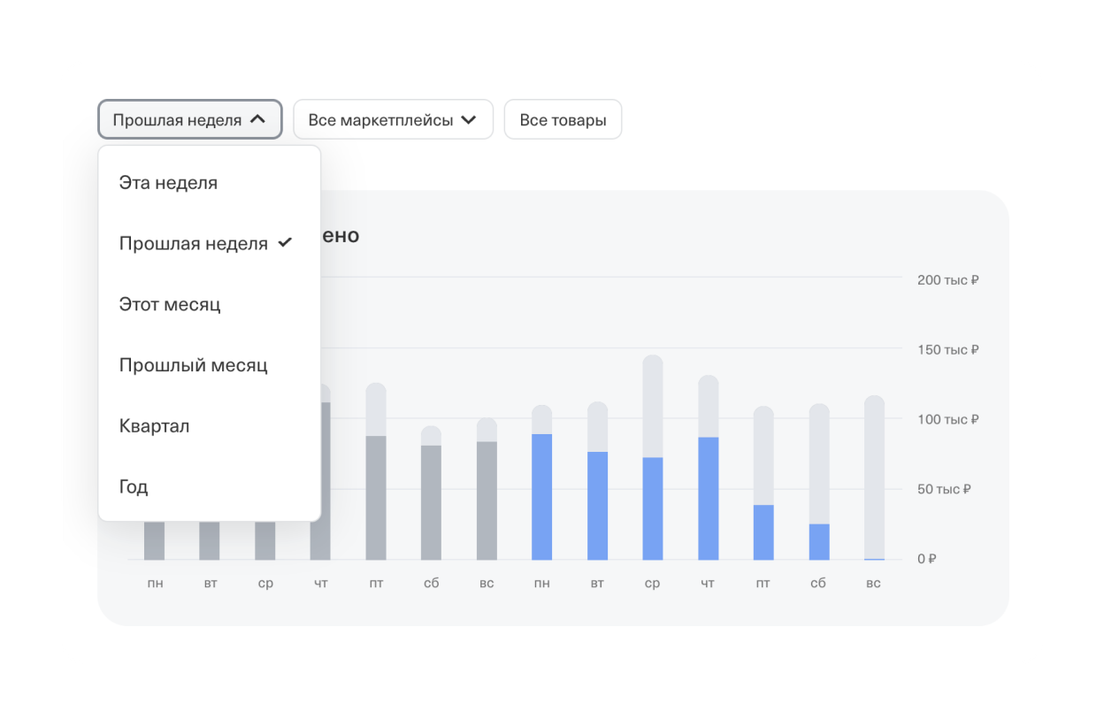Click the short blue bar above second сб
The image size is (1104, 725).
(819, 541)
